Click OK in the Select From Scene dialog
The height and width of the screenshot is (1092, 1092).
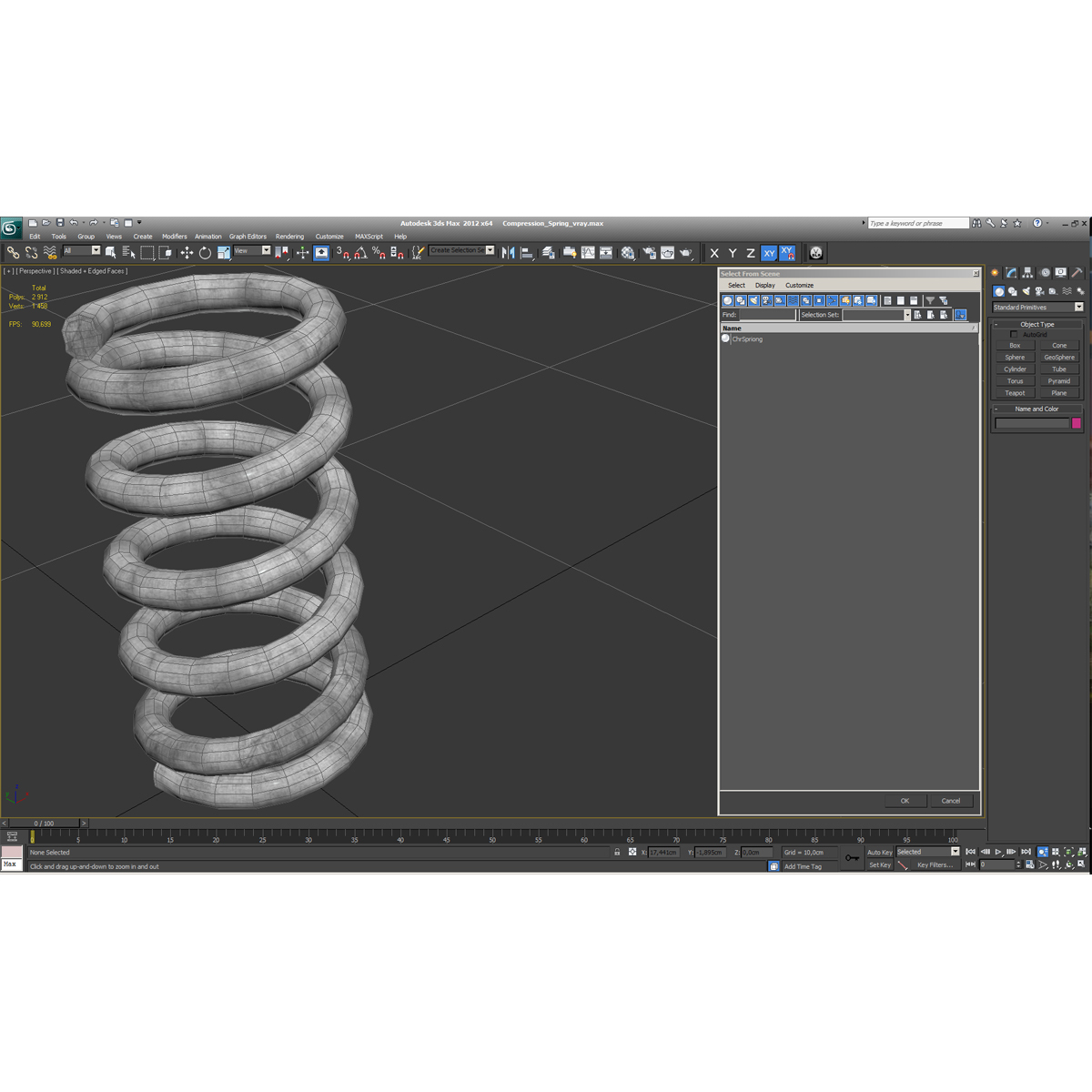pyautogui.click(x=905, y=801)
